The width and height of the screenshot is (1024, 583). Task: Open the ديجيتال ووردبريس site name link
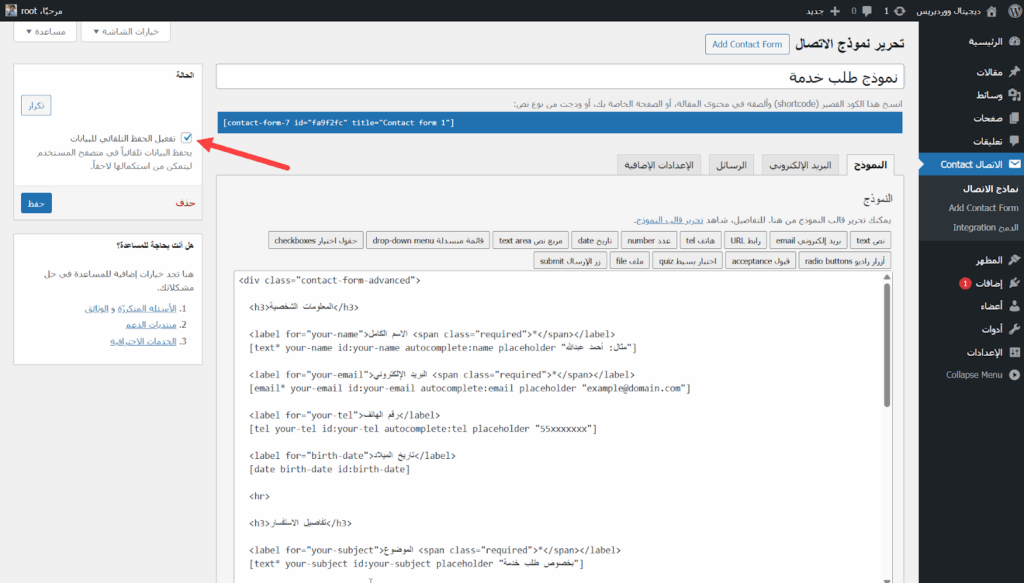(x=949, y=11)
